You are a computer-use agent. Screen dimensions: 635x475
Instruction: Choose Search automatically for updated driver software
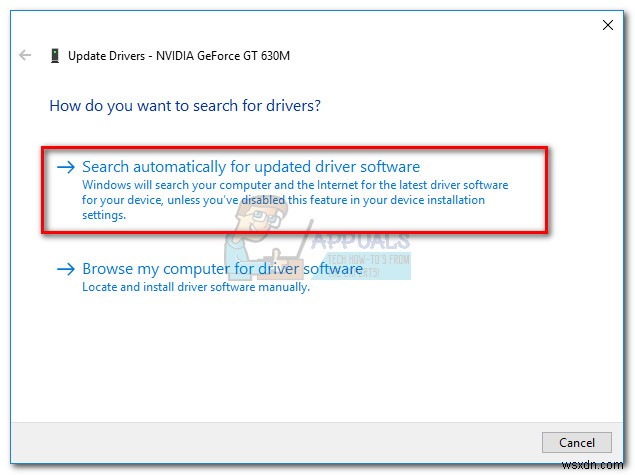(x=251, y=167)
